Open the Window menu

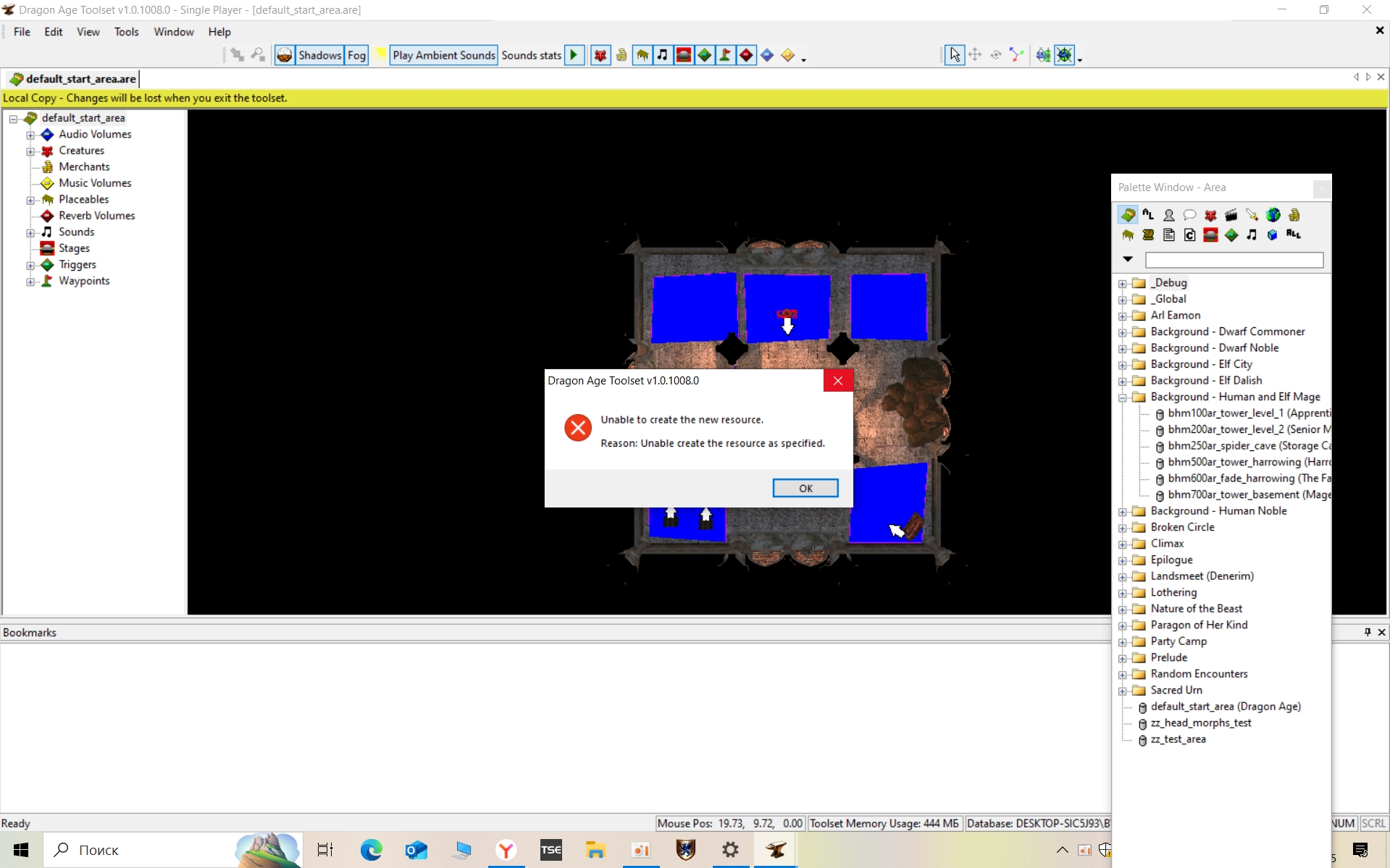(x=173, y=32)
